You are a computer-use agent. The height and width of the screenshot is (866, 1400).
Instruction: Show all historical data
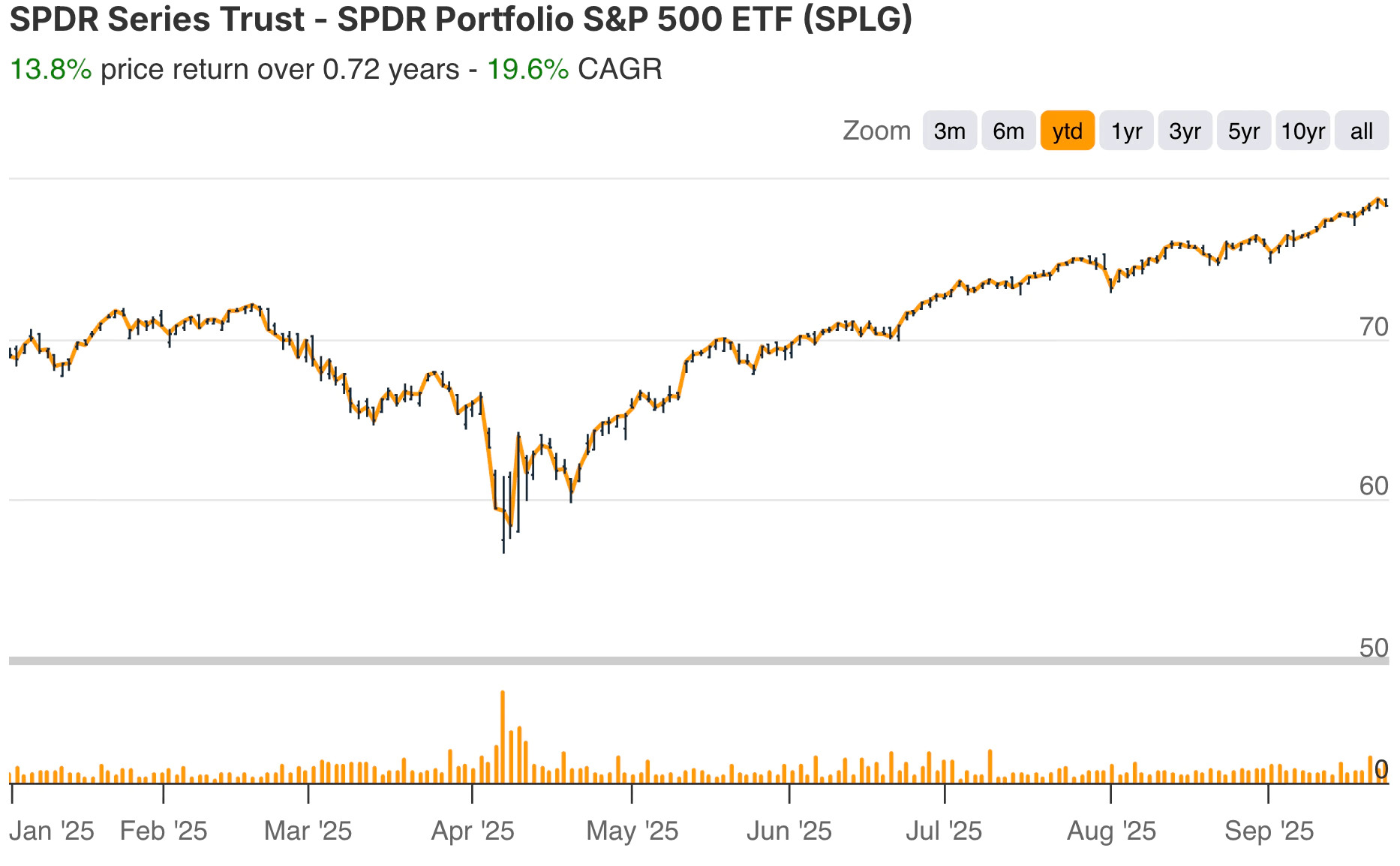pyautogui.click(x=1362, y=130)
